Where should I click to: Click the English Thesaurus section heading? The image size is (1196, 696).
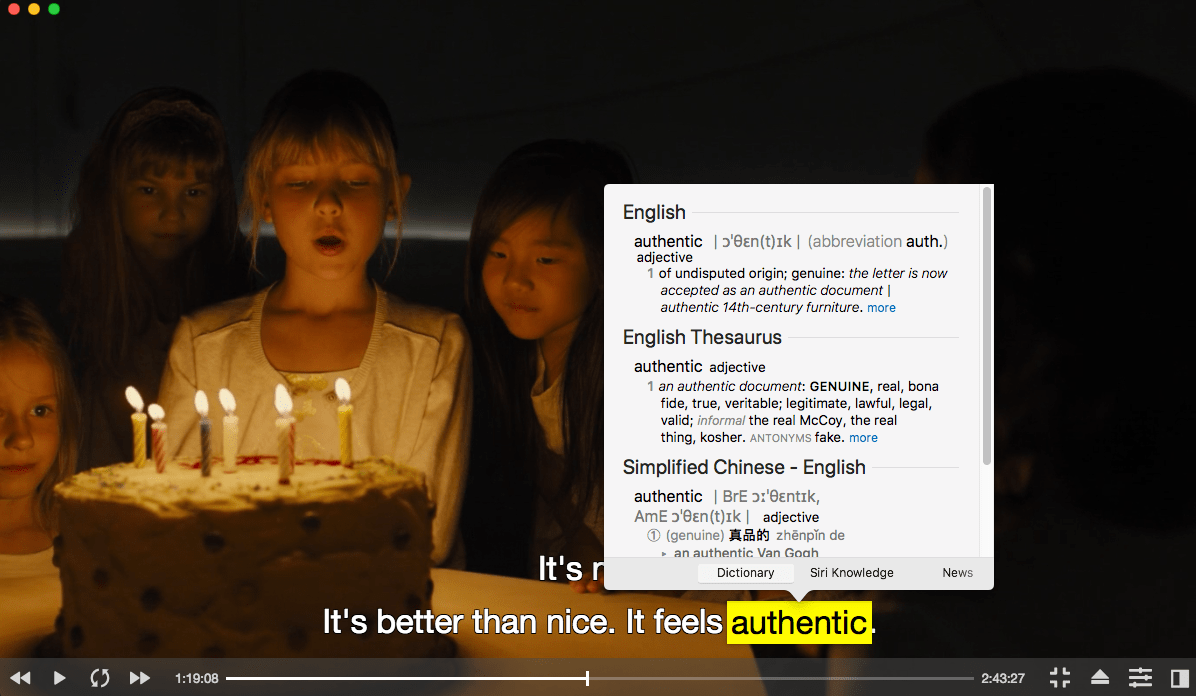[702, 337]
